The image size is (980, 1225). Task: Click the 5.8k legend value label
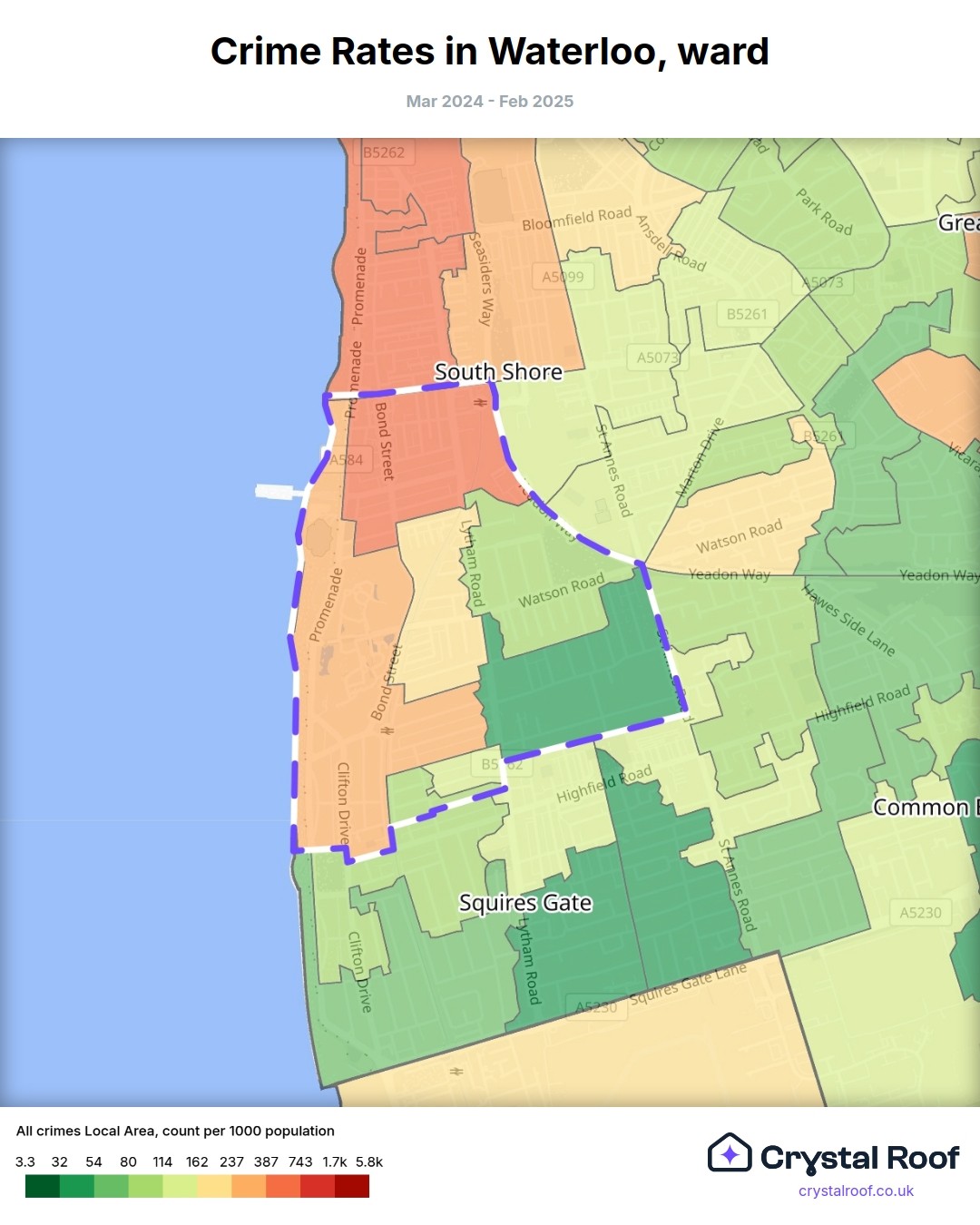click(x=368, y=1161)
